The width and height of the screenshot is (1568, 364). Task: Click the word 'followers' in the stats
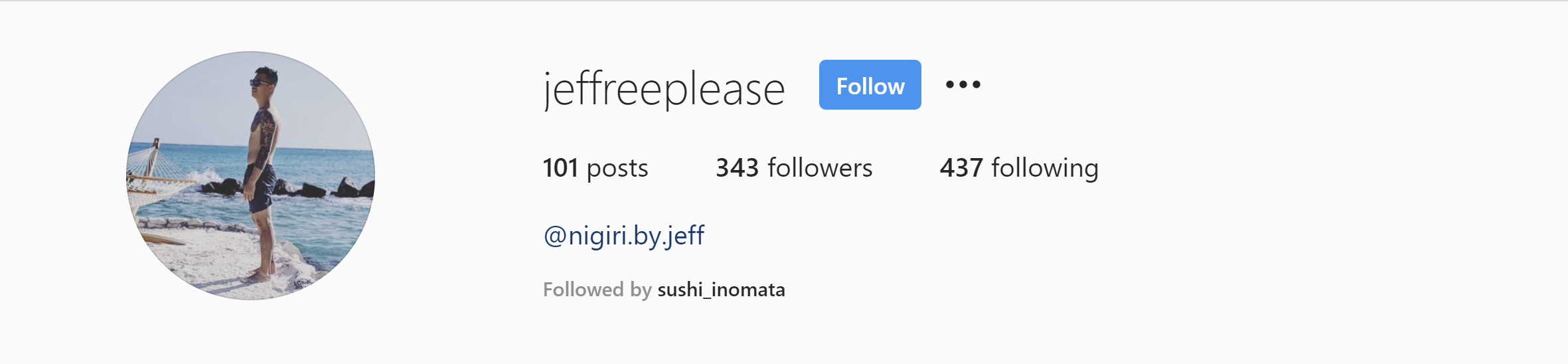click(x=820, y=168)
